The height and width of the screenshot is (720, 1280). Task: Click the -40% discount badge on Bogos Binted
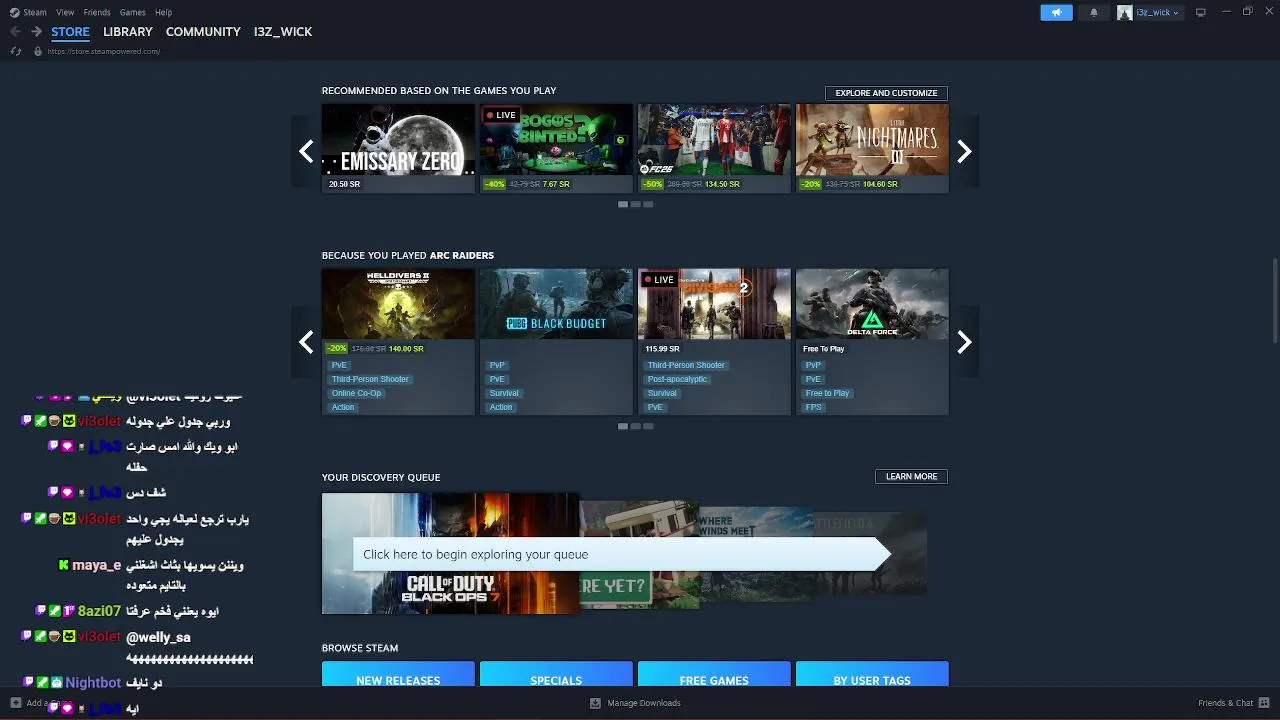[495, 184]
